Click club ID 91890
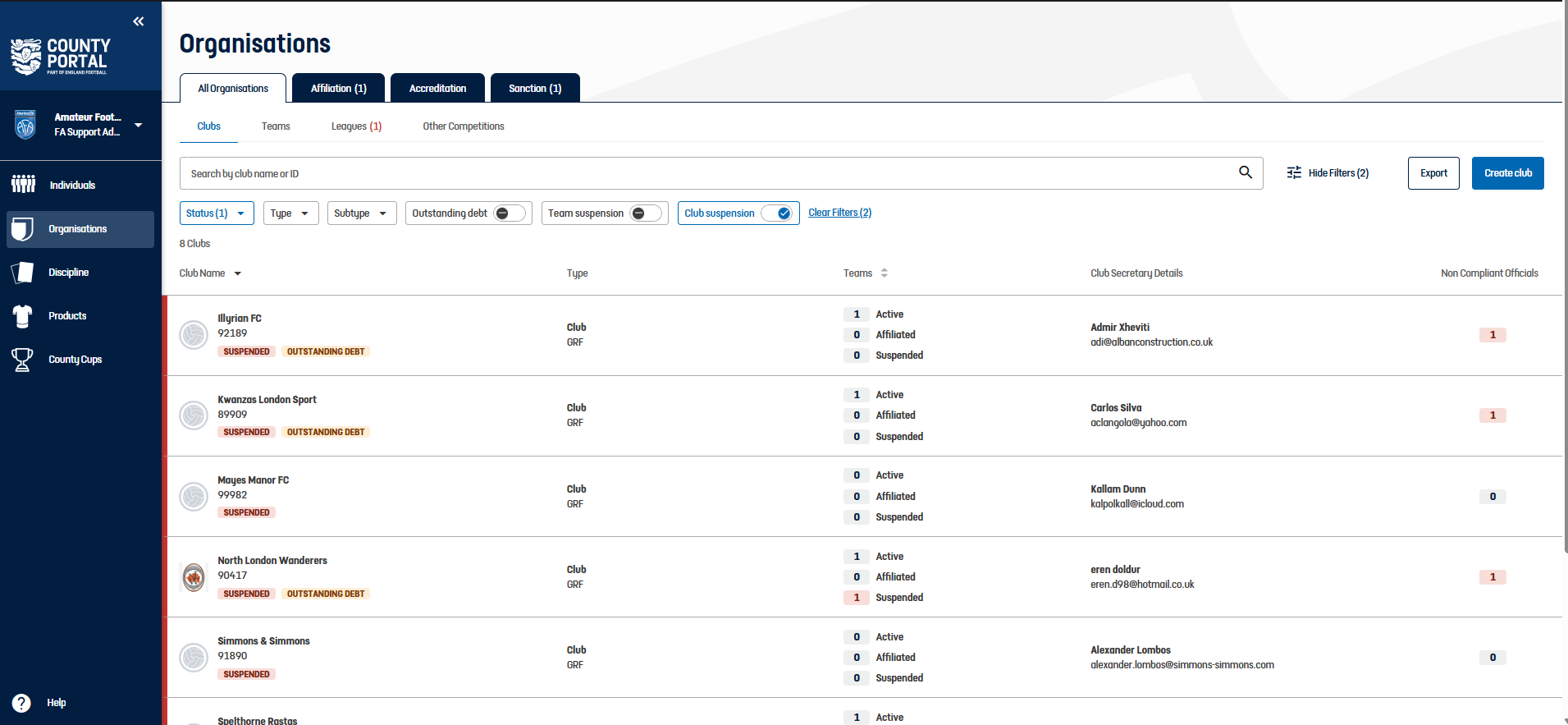 [232, 656]
